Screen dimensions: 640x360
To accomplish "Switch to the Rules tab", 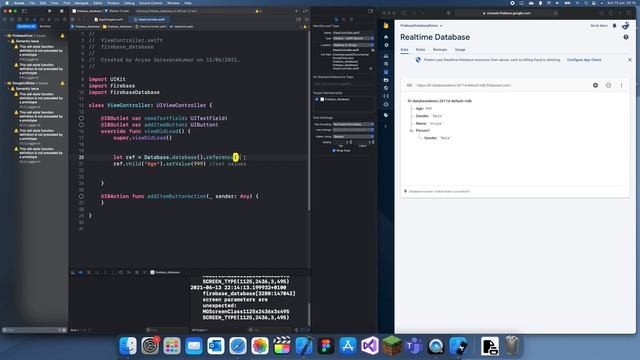I will tap(420, 50).
